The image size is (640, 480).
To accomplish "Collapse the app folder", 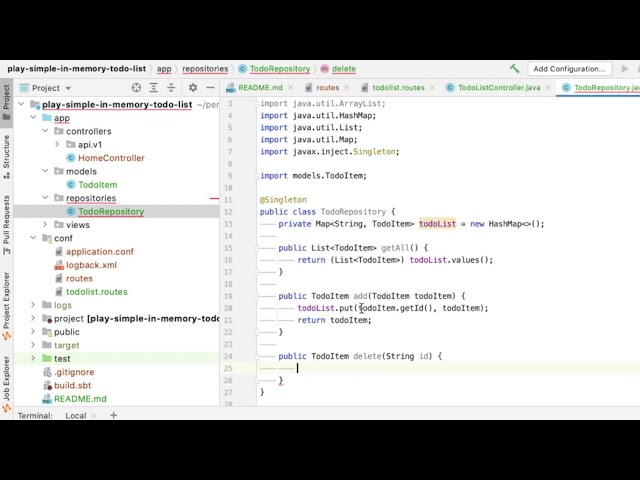I will [x=33, y=118].
